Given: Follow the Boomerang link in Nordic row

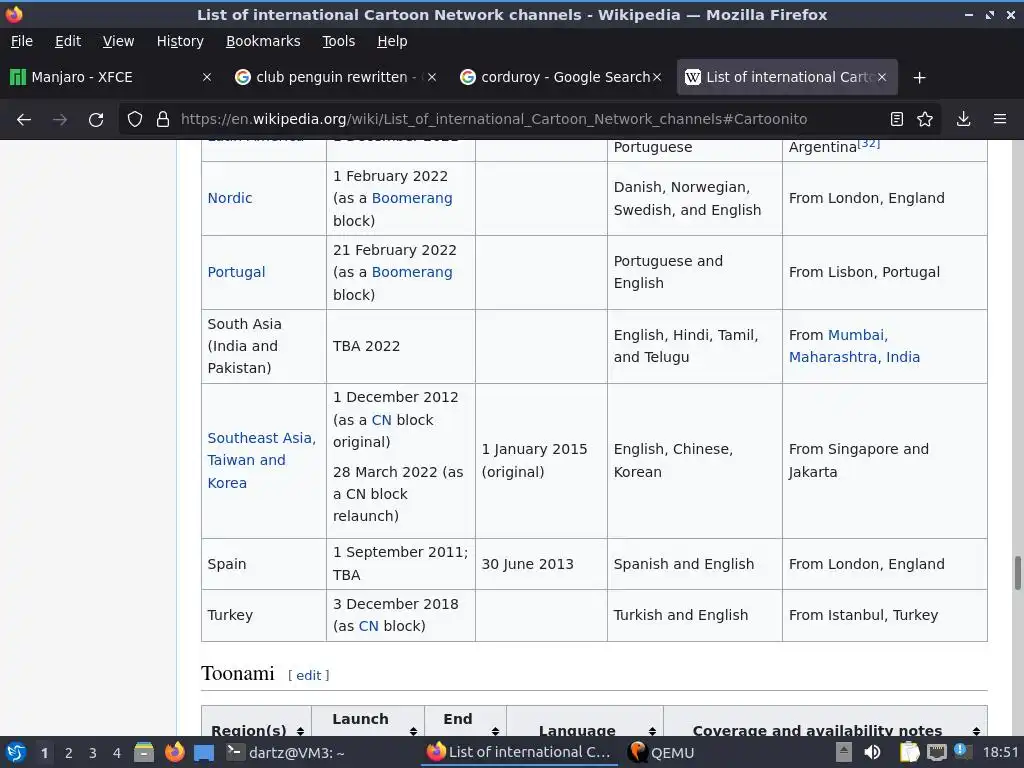Looking at the screenshot, I should click(x=412, y=198).
